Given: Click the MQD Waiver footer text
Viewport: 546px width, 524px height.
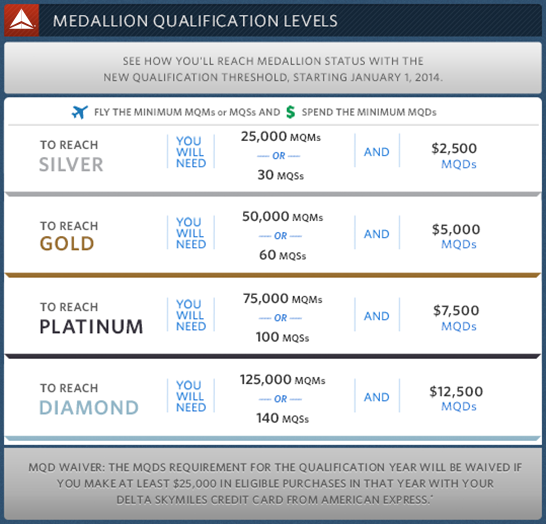Looking at the screenshot, I should click(275, 483).
